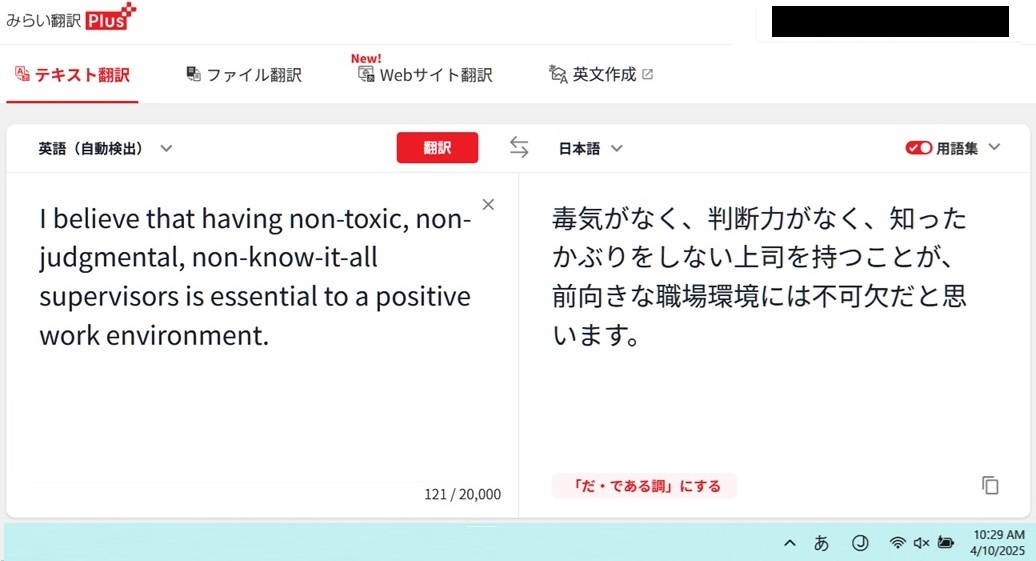Select the テキスト翻訳 tab
This screenshot has height=561, width=1036.
click(x=72, y=75)
